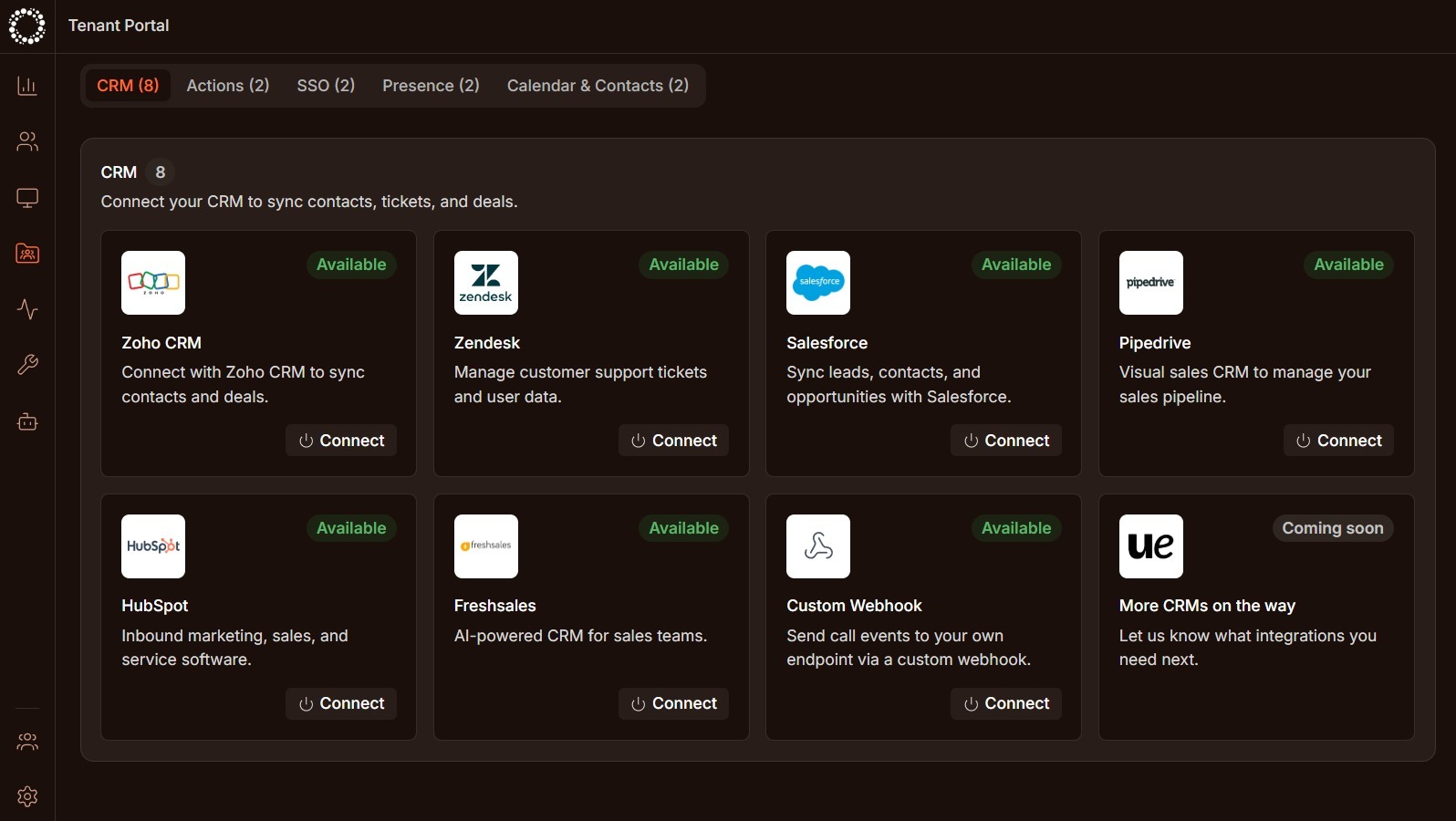Click the CRM count badge showing 8

pos(161,172)
